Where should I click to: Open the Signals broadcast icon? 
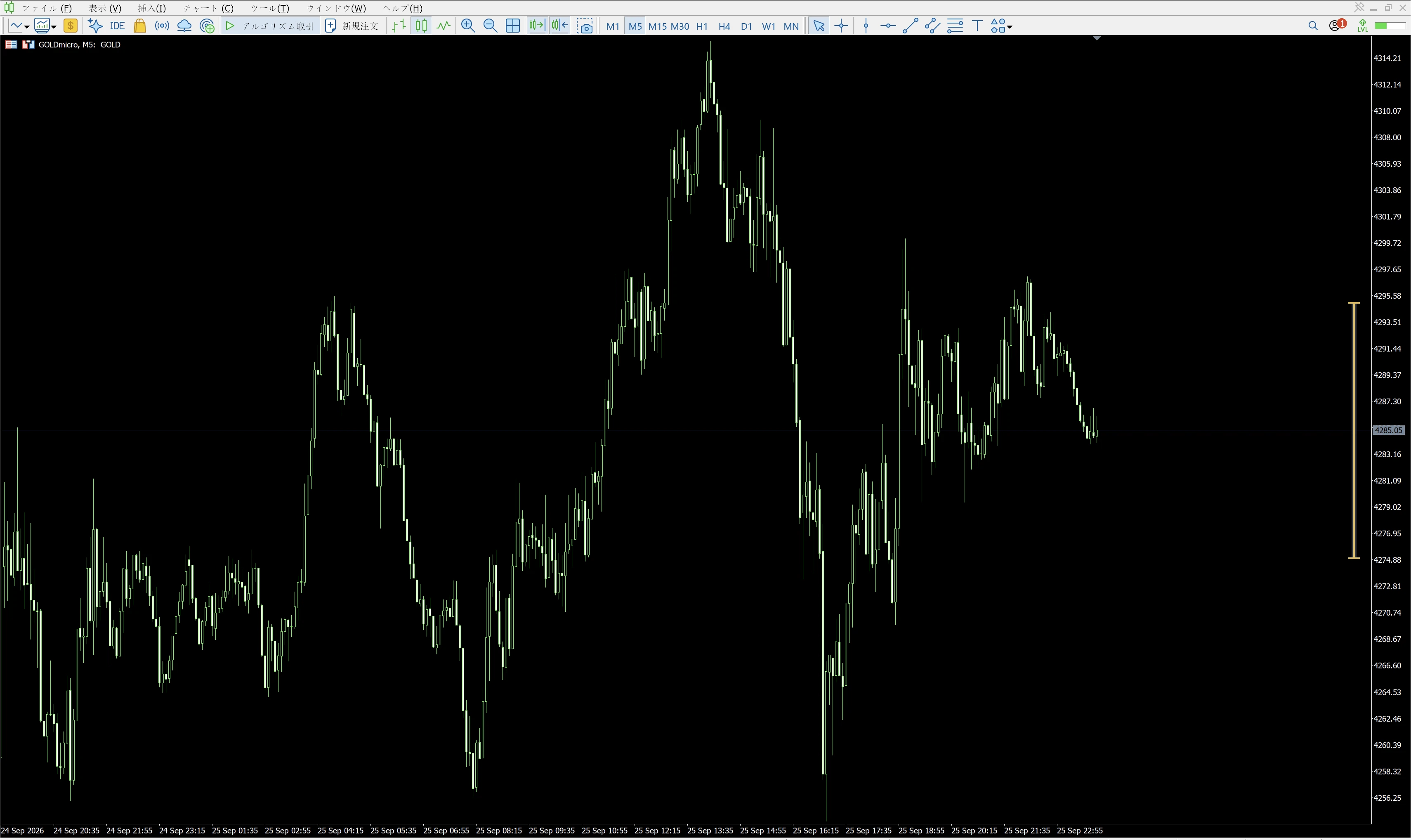pyautogui.click(x=162, y=26)
